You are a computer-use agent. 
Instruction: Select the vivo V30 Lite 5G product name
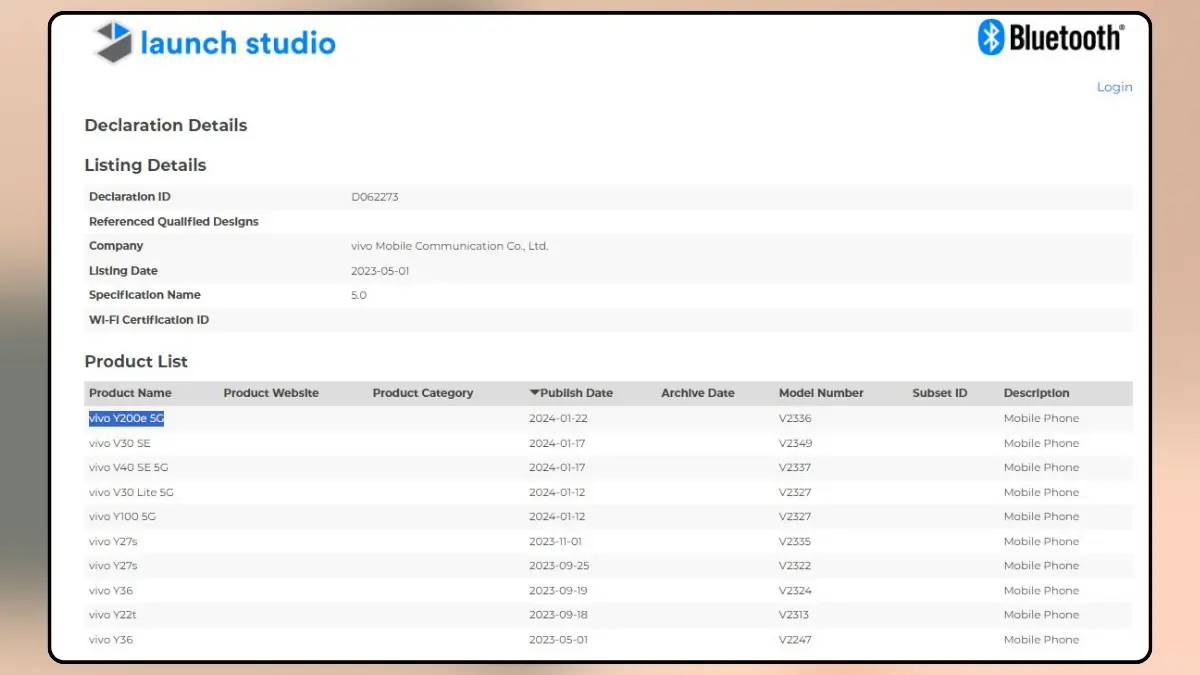click(x=131, y=492)
